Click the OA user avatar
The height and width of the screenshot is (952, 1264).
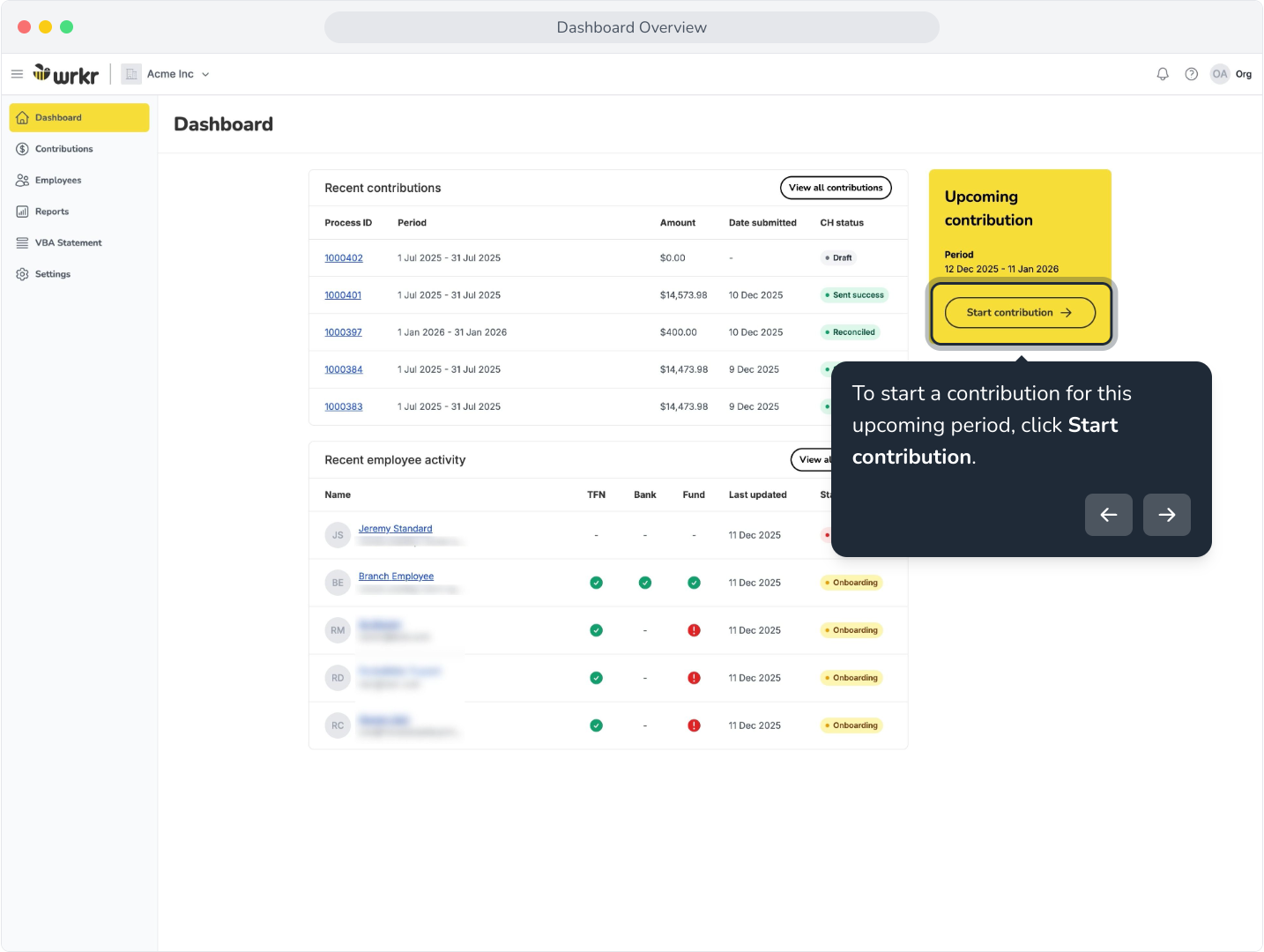(x=1220, y=74)
